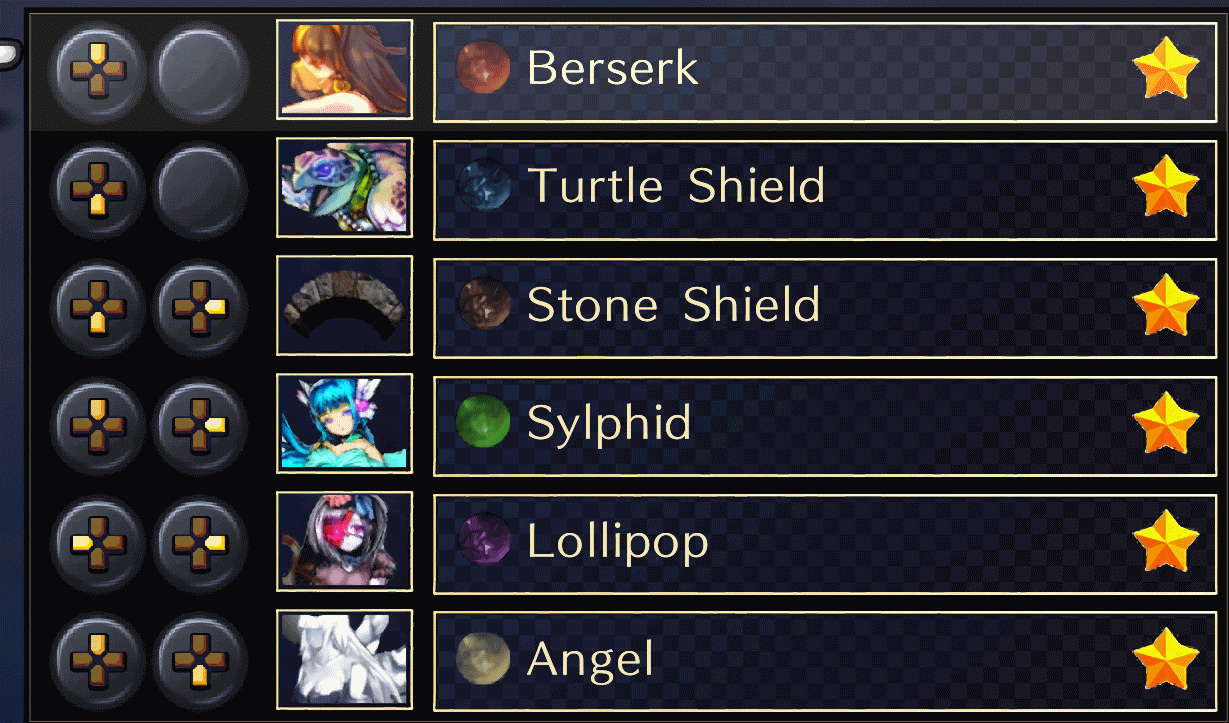This screenshot has width=1229, height=723.
Task: Click the stone arch shield thumbnail
Action: click(x=345, y=306)
